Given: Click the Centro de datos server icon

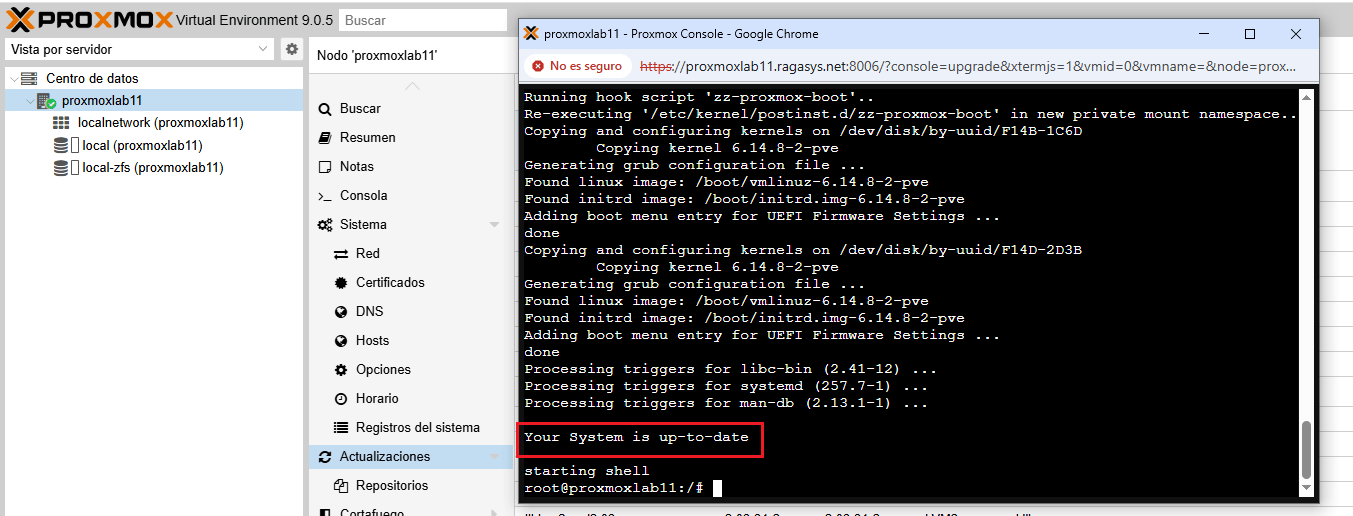Looking at the screenshot, I should 29,78.
